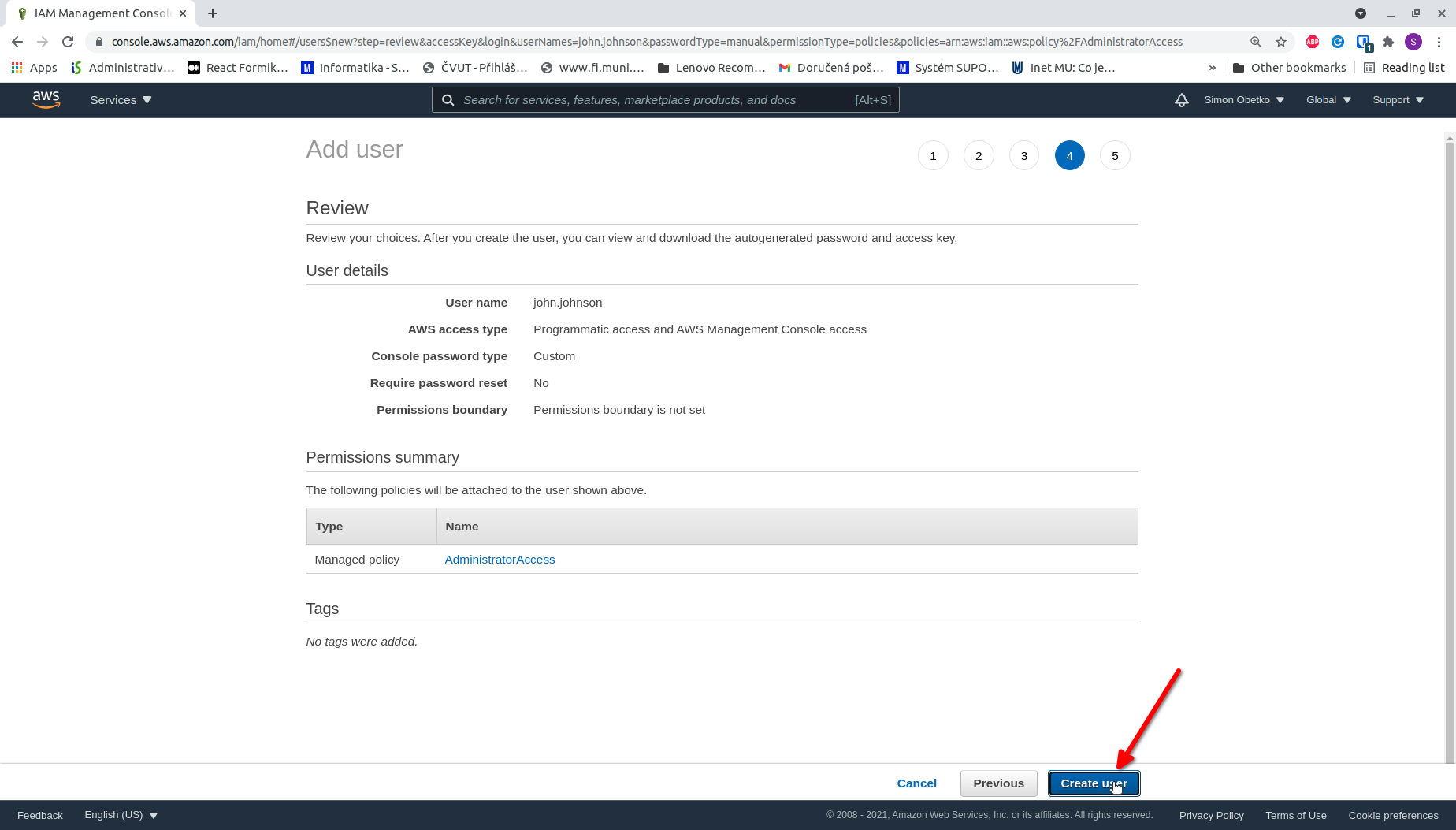1456x830 pixels.
Task: Open a new browser tab
Action: click(x=213, y=13)
